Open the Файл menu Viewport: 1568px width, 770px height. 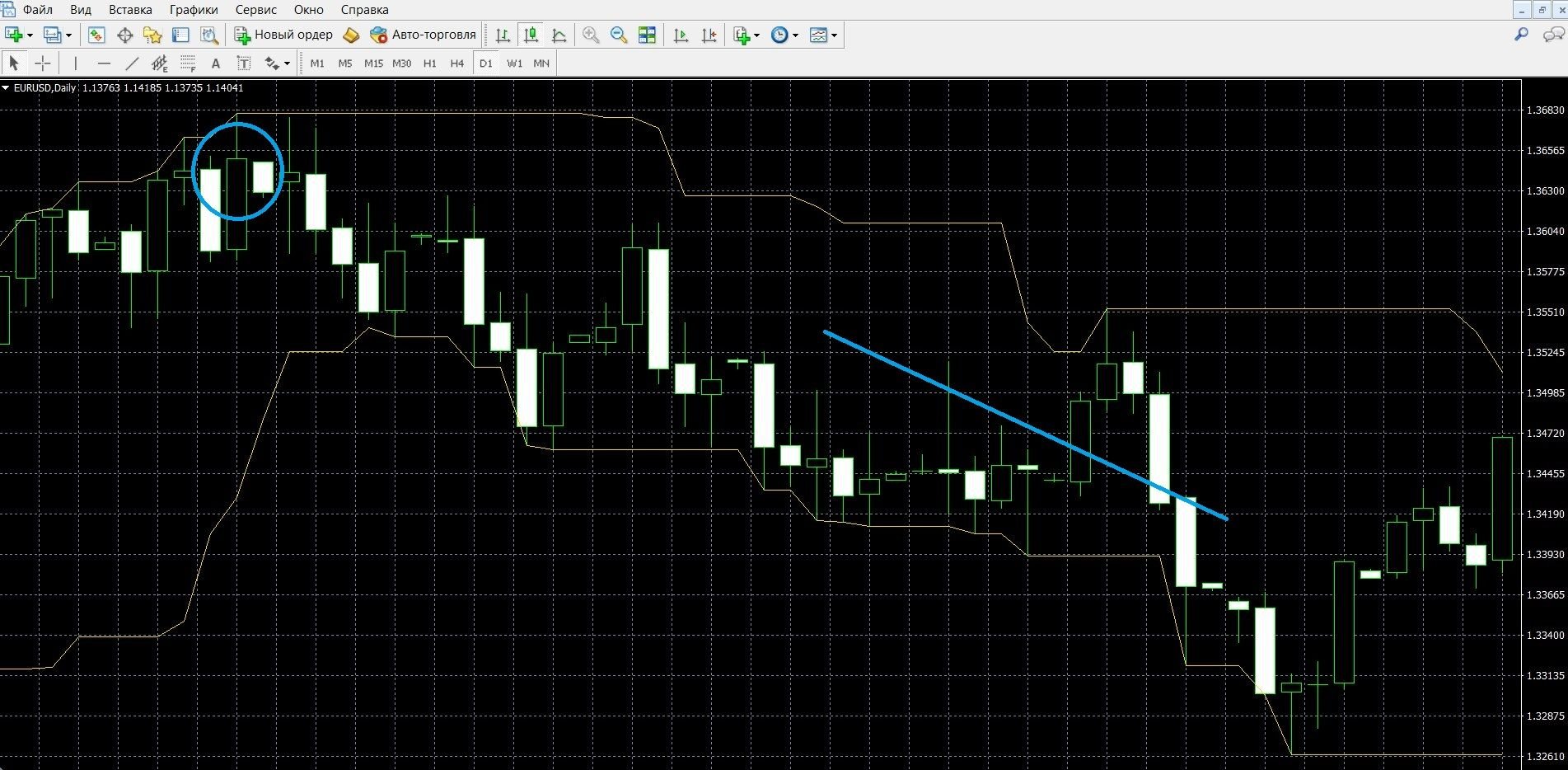tap(38, 10)
